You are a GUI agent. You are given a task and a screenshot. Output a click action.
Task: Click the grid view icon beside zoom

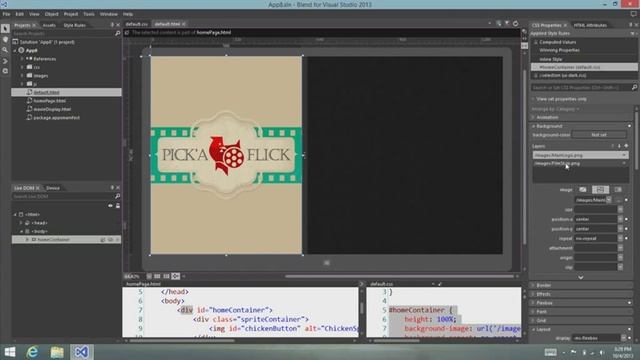[157, 276]
